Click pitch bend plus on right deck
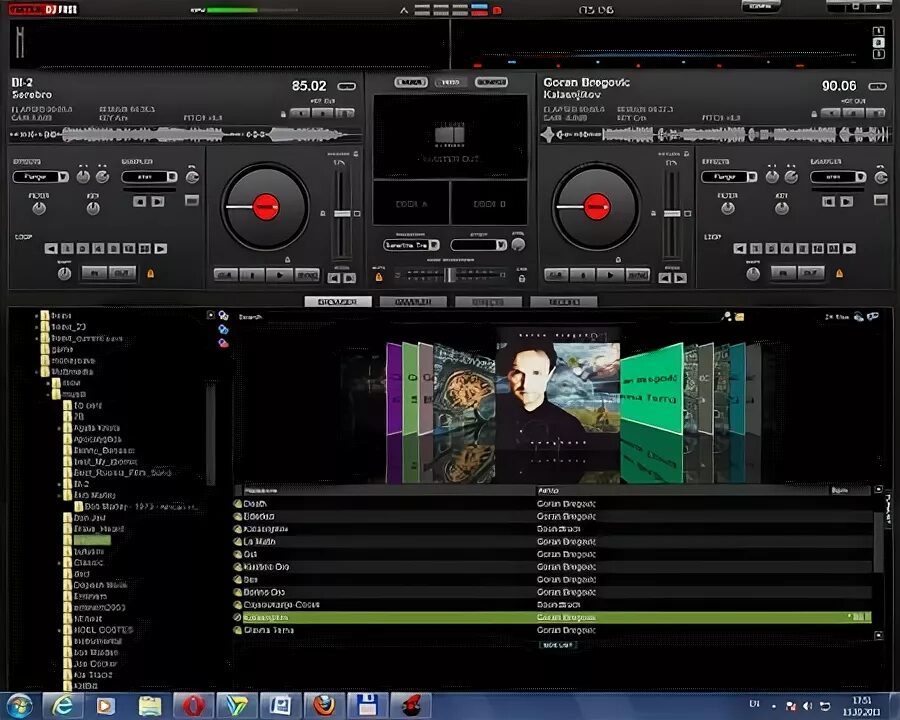This screenshot has height=720, width=900. (x=680, y=278)
